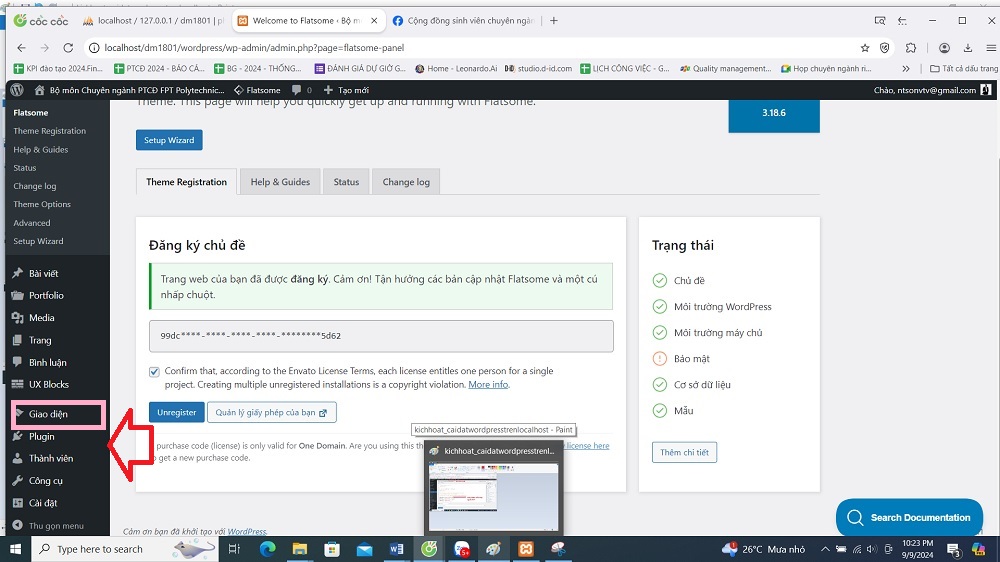Open XAMPP from the taskbar
This screenshot has height=562, width=1000.
point(526,549)
